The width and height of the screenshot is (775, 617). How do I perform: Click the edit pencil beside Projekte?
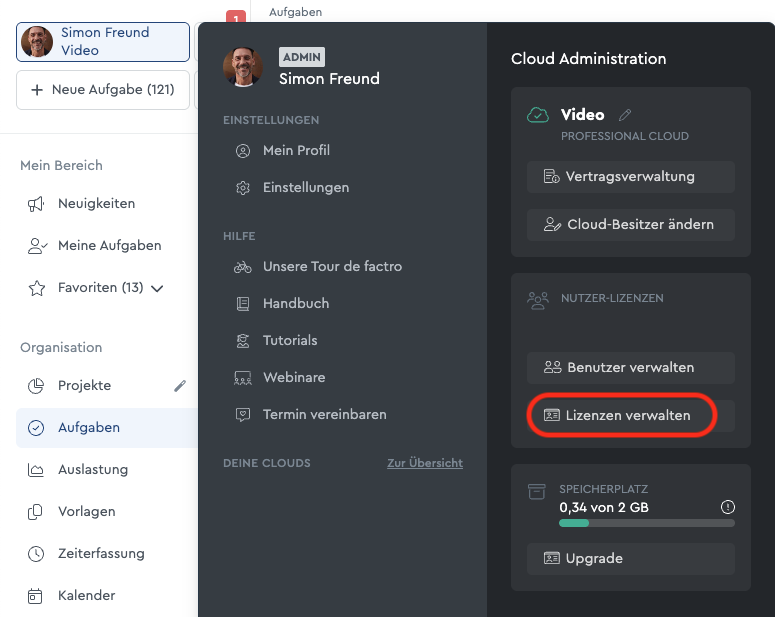tap(180, 386)
